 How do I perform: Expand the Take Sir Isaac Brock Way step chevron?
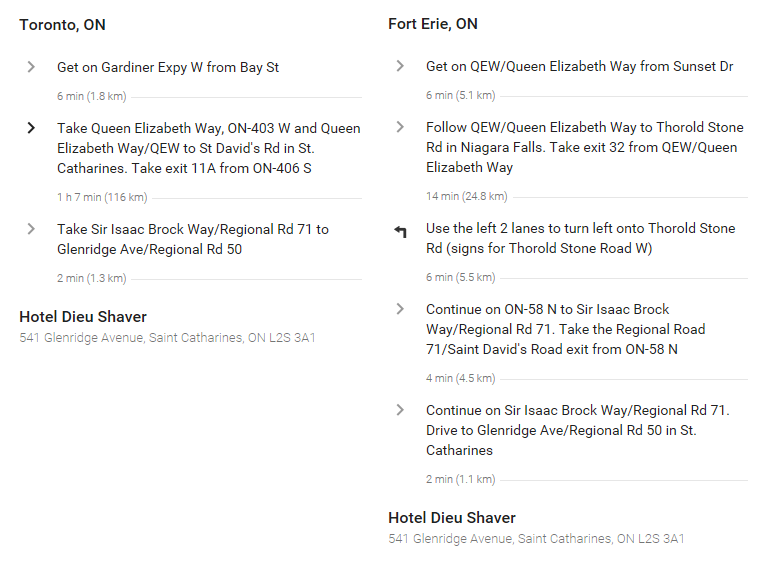tap(31, 229)
